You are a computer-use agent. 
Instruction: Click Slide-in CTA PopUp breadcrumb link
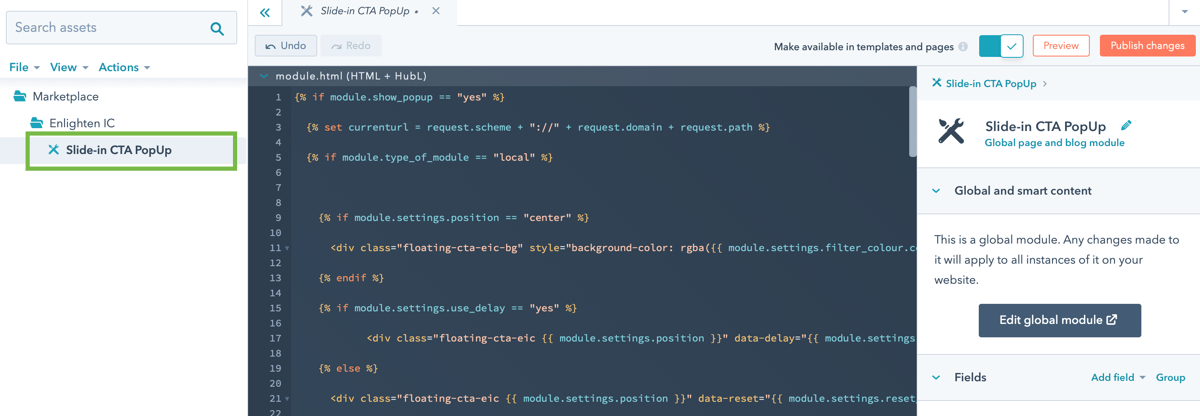pyautogui.click(x=991, y=84)
